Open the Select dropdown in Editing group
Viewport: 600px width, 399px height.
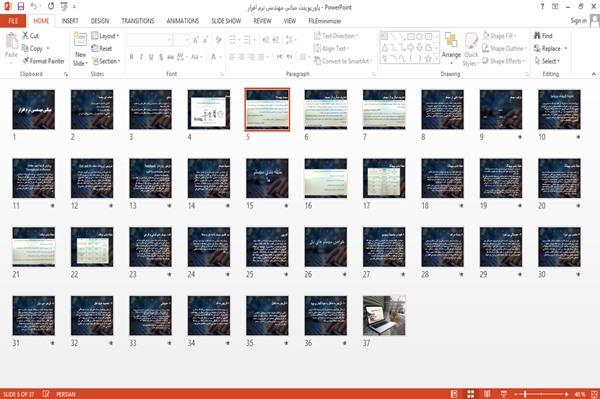point(547,61)
